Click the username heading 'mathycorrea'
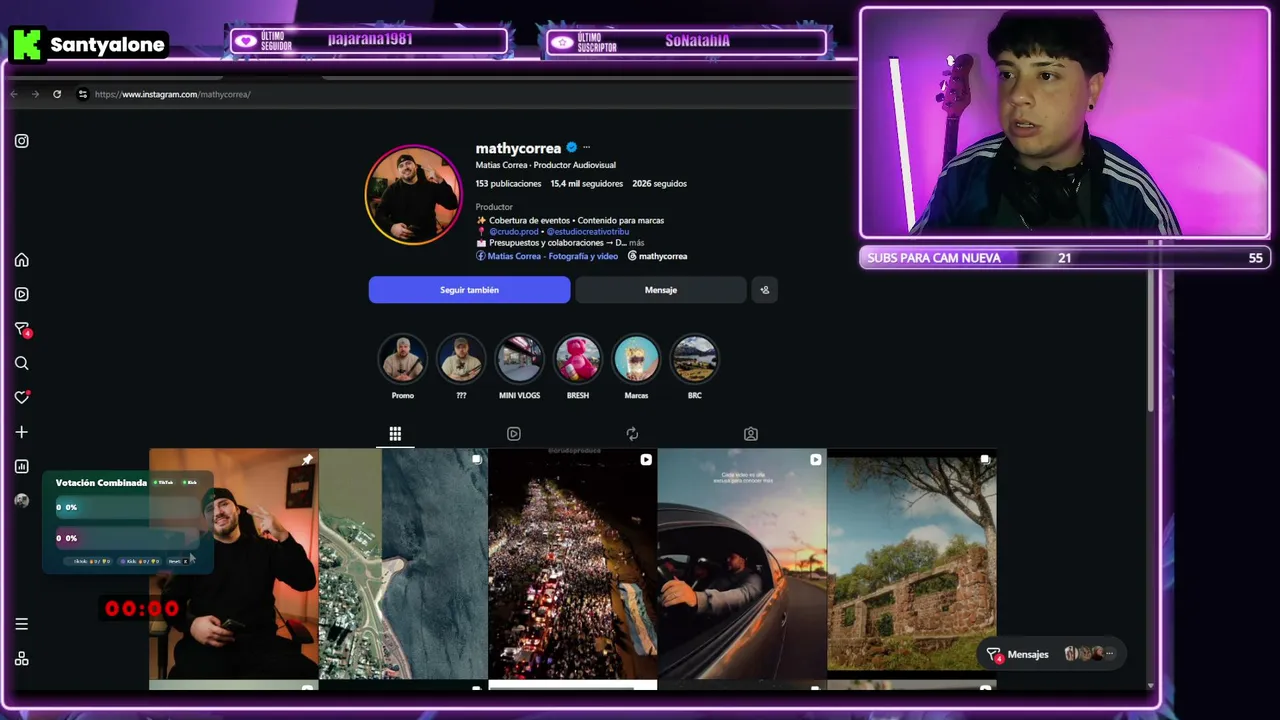The width and height of the screenshot is (1280, 720). pos(518,148)
